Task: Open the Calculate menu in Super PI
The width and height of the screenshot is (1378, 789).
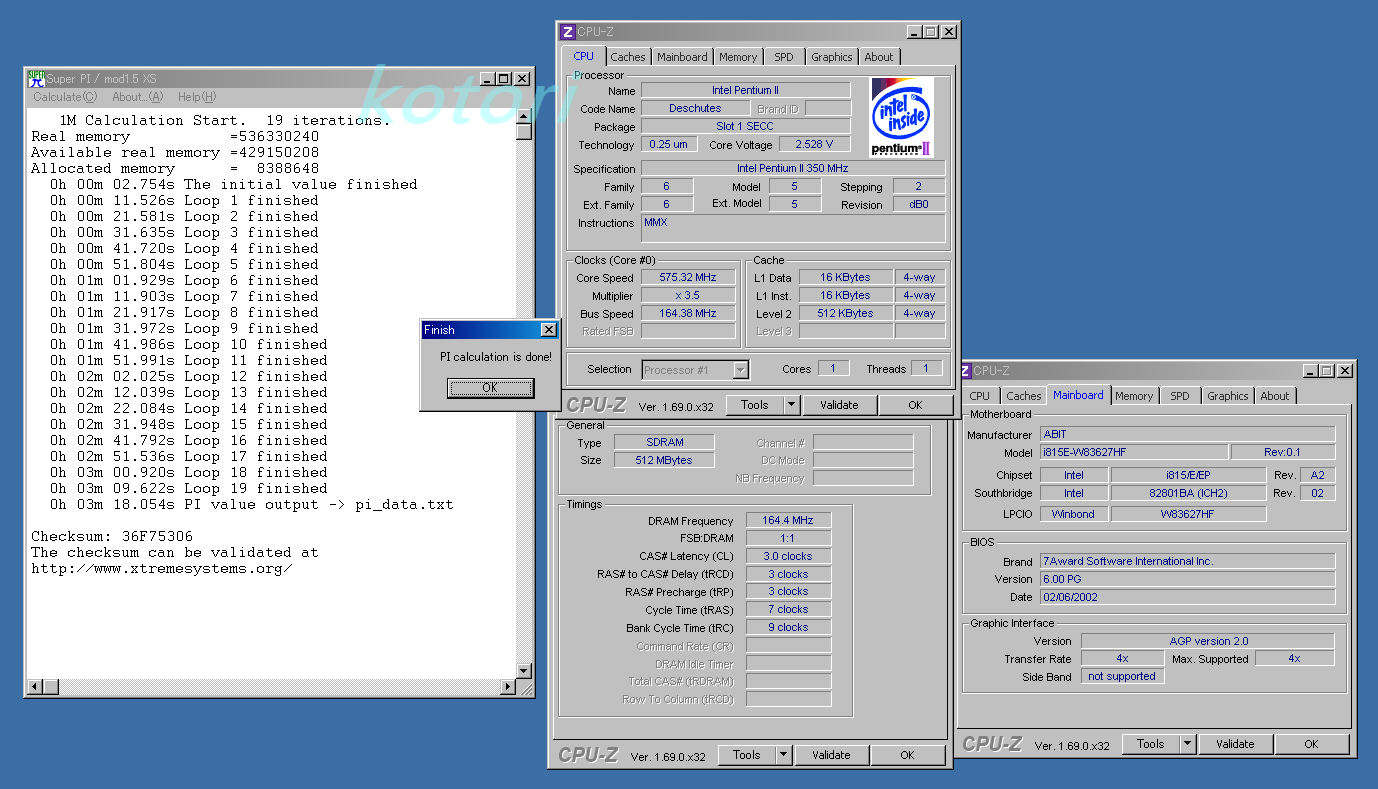Action: [x=65, y=97]
